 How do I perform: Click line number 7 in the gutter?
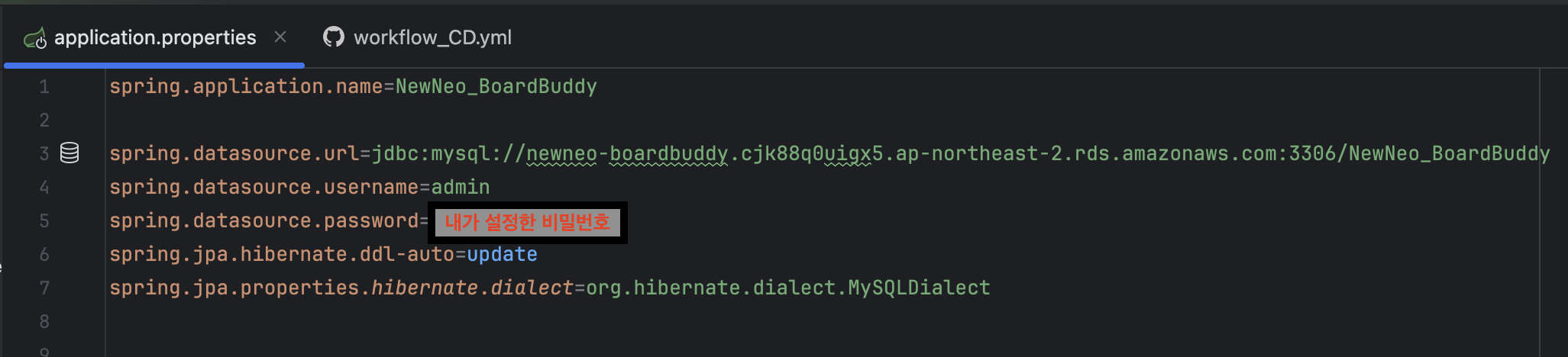[44, 288]
